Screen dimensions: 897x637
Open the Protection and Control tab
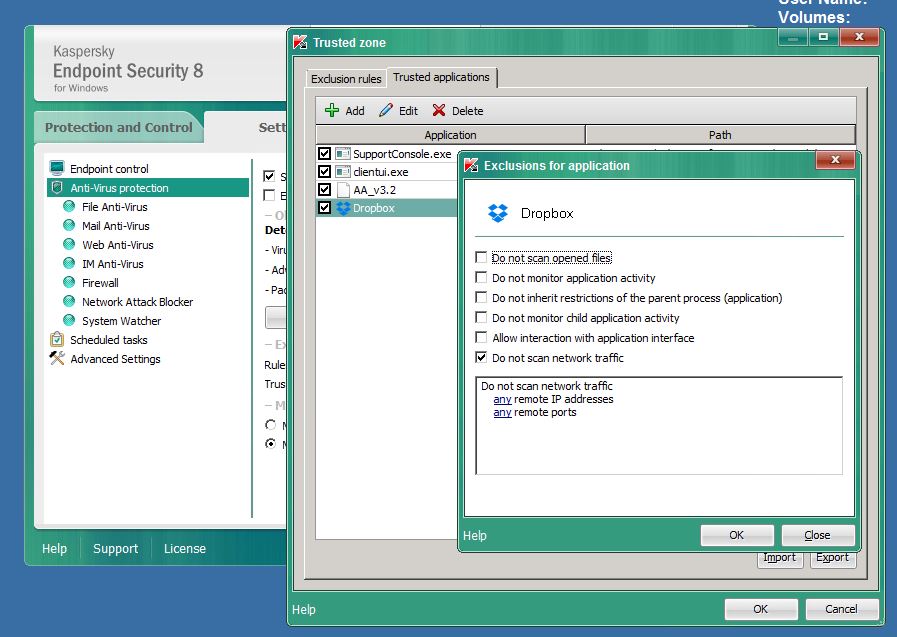(118, 127)
